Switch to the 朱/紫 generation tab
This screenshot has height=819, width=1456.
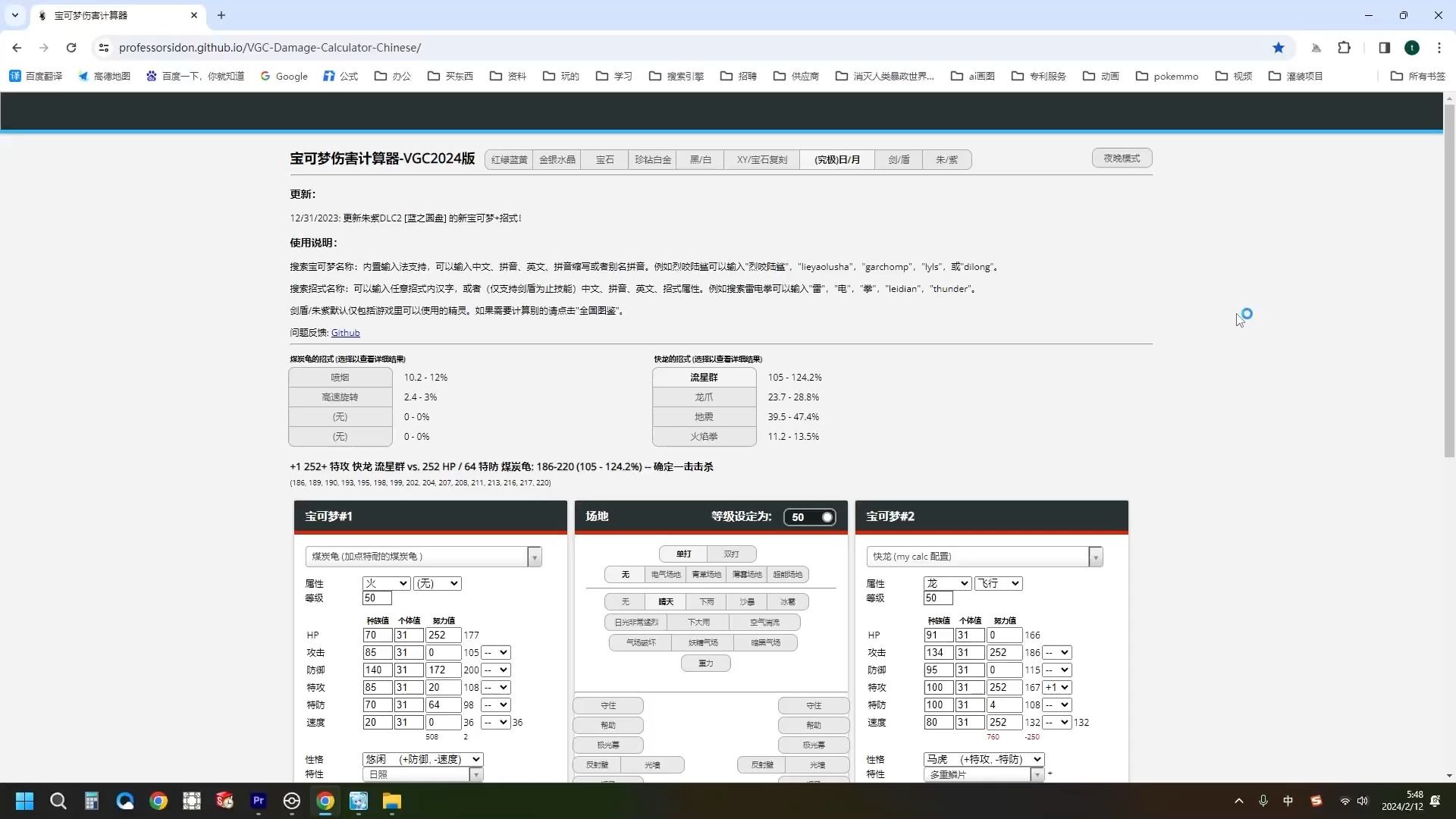click(x=946, y=160)
